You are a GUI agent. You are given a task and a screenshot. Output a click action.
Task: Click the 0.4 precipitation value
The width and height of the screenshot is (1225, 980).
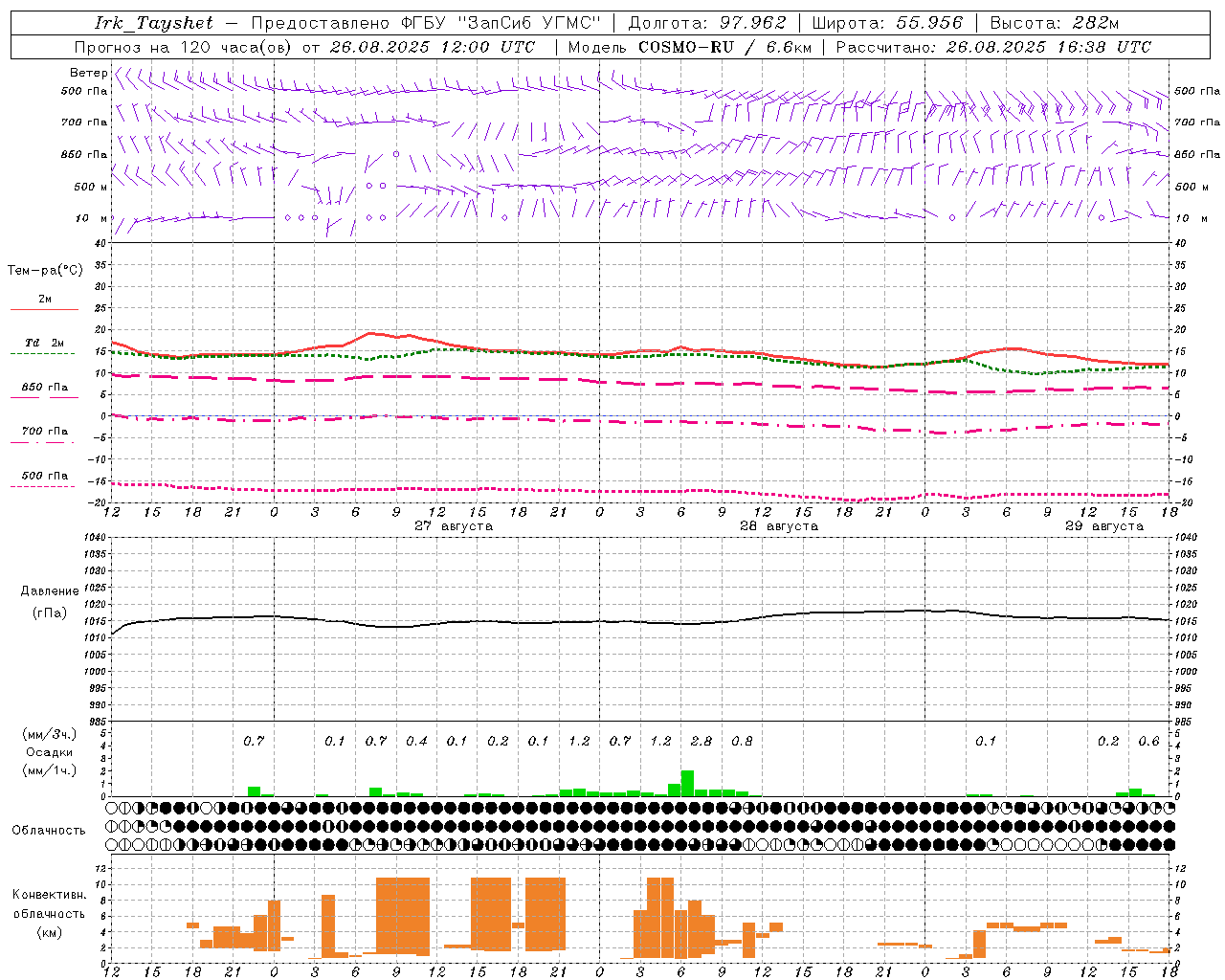click(x=416, y=742)
